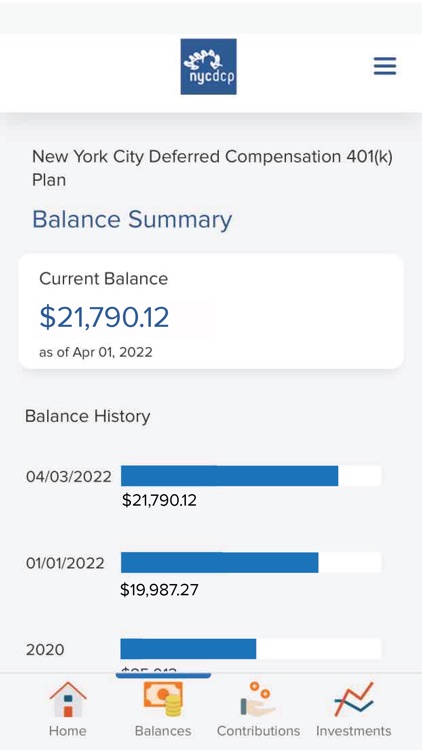Tap the 04/03/2022 date label
This screenshot has width=422, height=750.
click(x=69, y=477)
